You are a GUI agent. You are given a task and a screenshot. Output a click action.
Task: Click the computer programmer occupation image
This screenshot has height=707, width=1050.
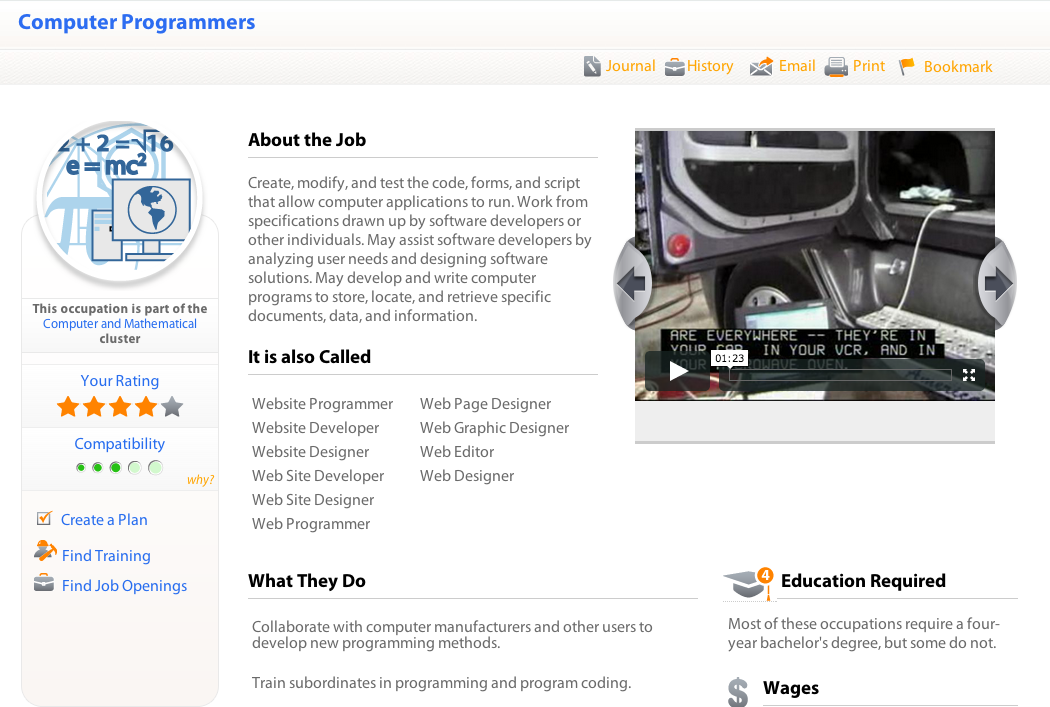120,195
